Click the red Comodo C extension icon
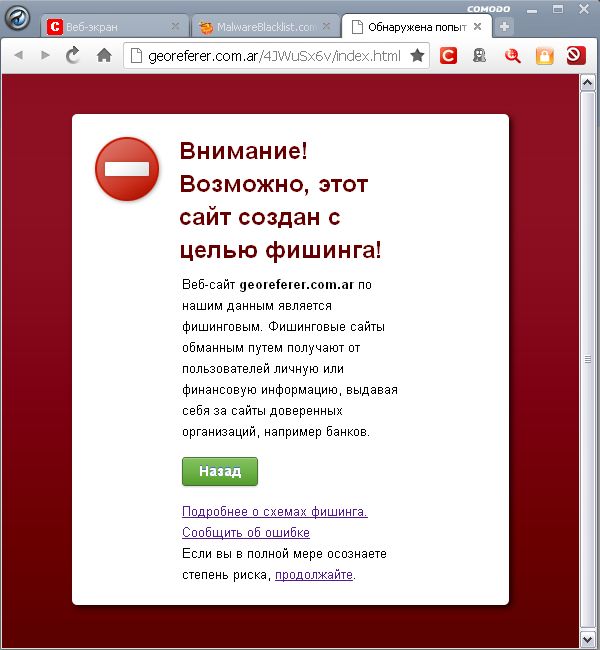 tap(448, 56)
